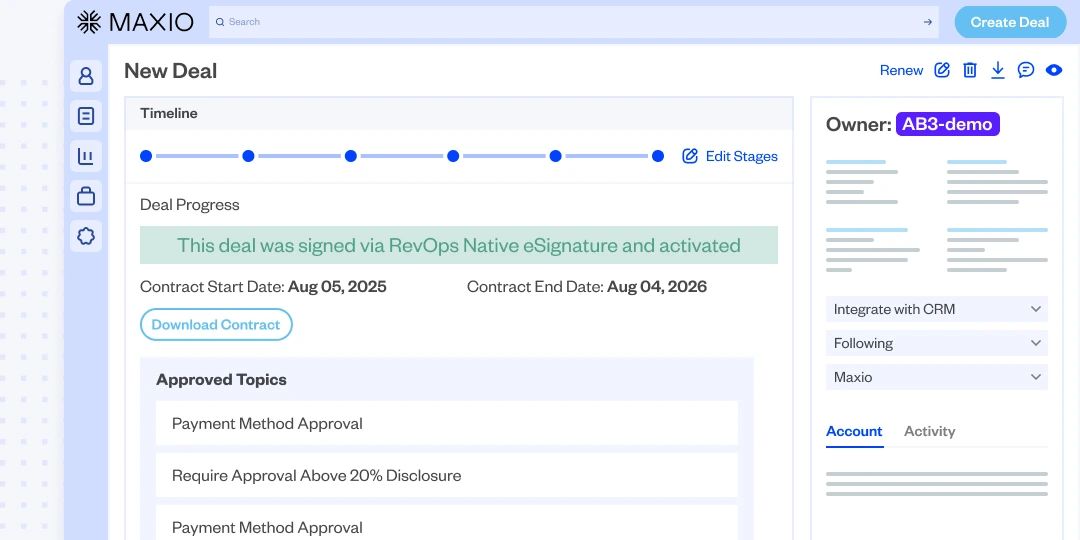Click the Timeline section header

[x=459, y=114]
